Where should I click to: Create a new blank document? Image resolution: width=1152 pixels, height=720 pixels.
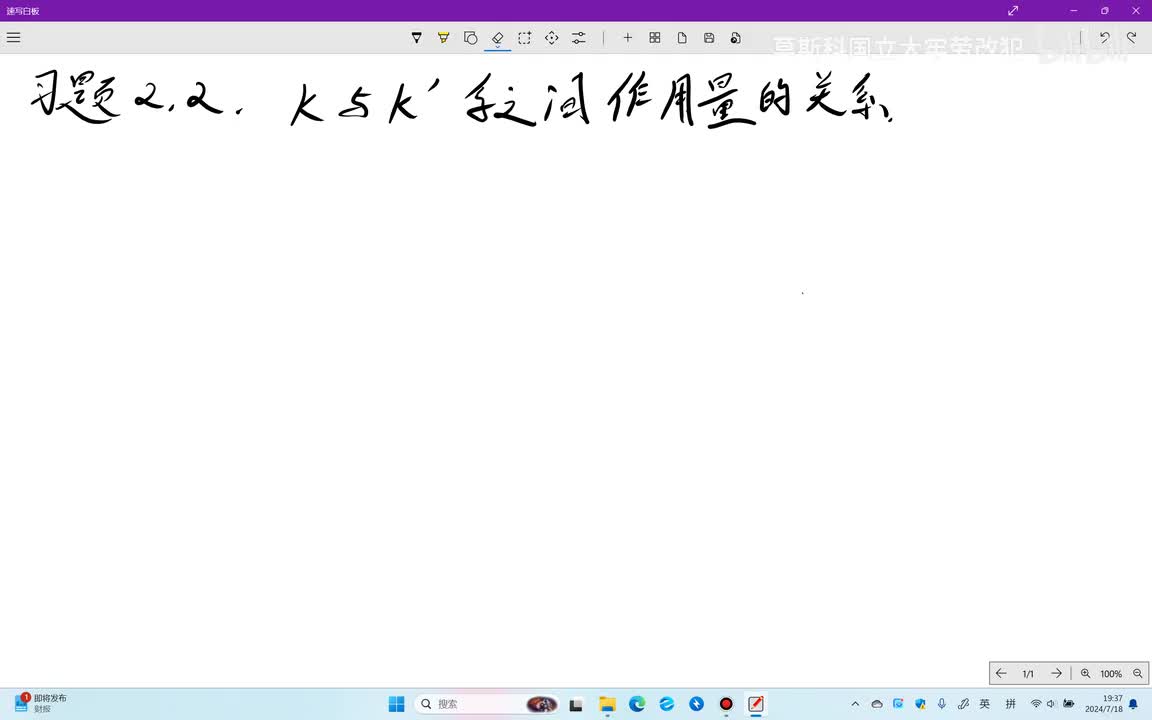click(682, 37)
